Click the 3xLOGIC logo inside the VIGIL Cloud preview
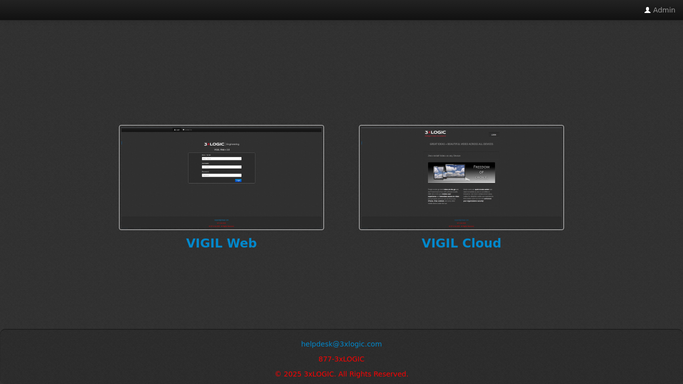683x384 pixels. point(435,132)
